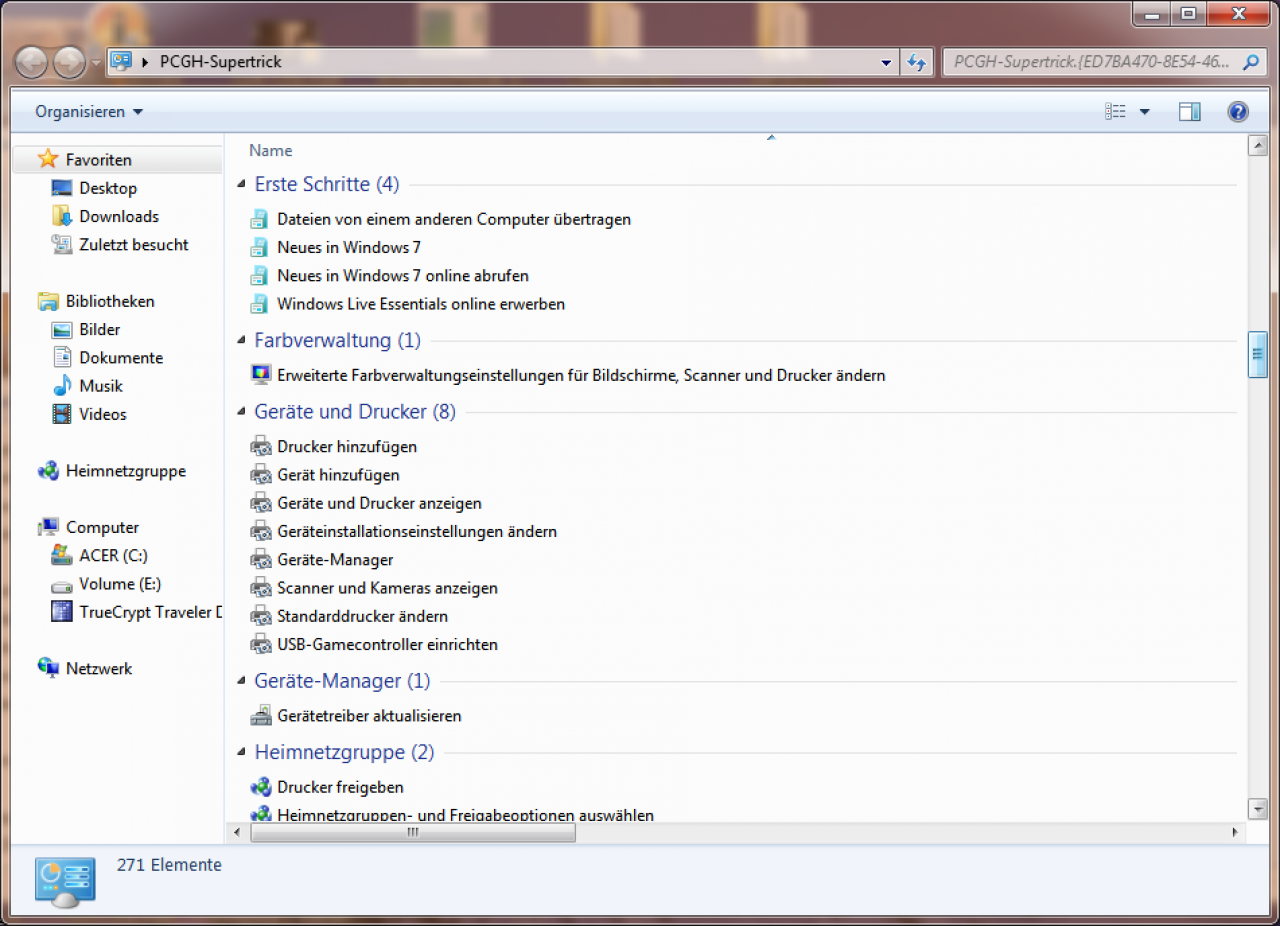Viewport: 1280px width, 926px height.
Task: Click the control panel icon in address bar
Action: click(x=121, y=62)
